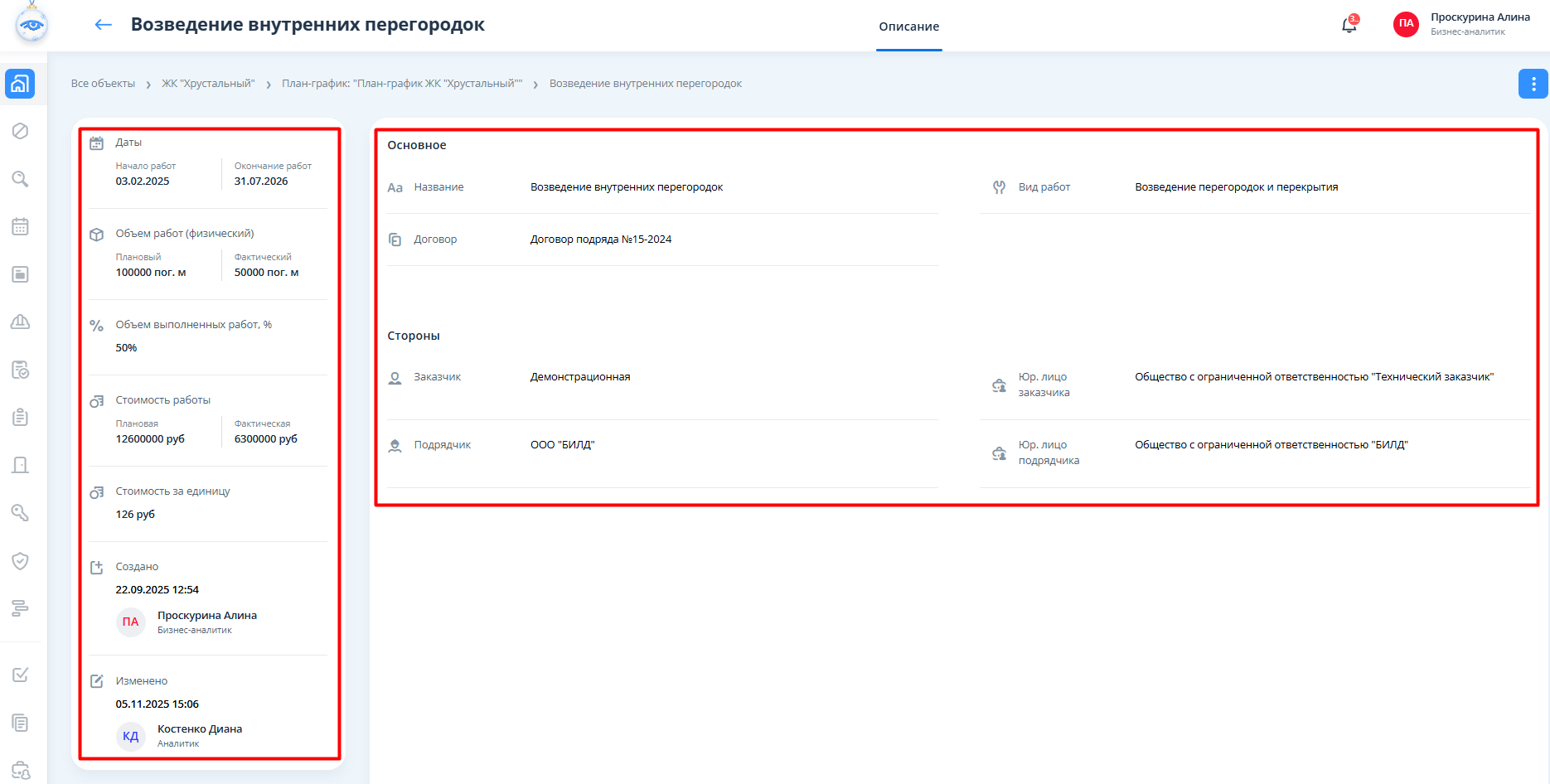Open ЖК "Хрустальный" breadcrumb link
1550x784 pixels.
coord(208,84)
